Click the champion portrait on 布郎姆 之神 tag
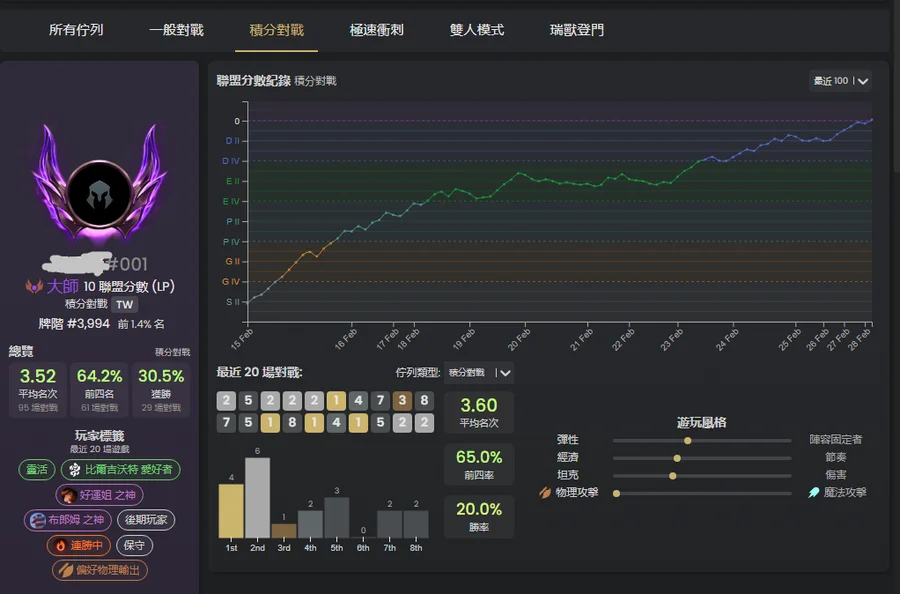Image resolution: width=900 pixels, height=594 pixels. pos(38,520)
